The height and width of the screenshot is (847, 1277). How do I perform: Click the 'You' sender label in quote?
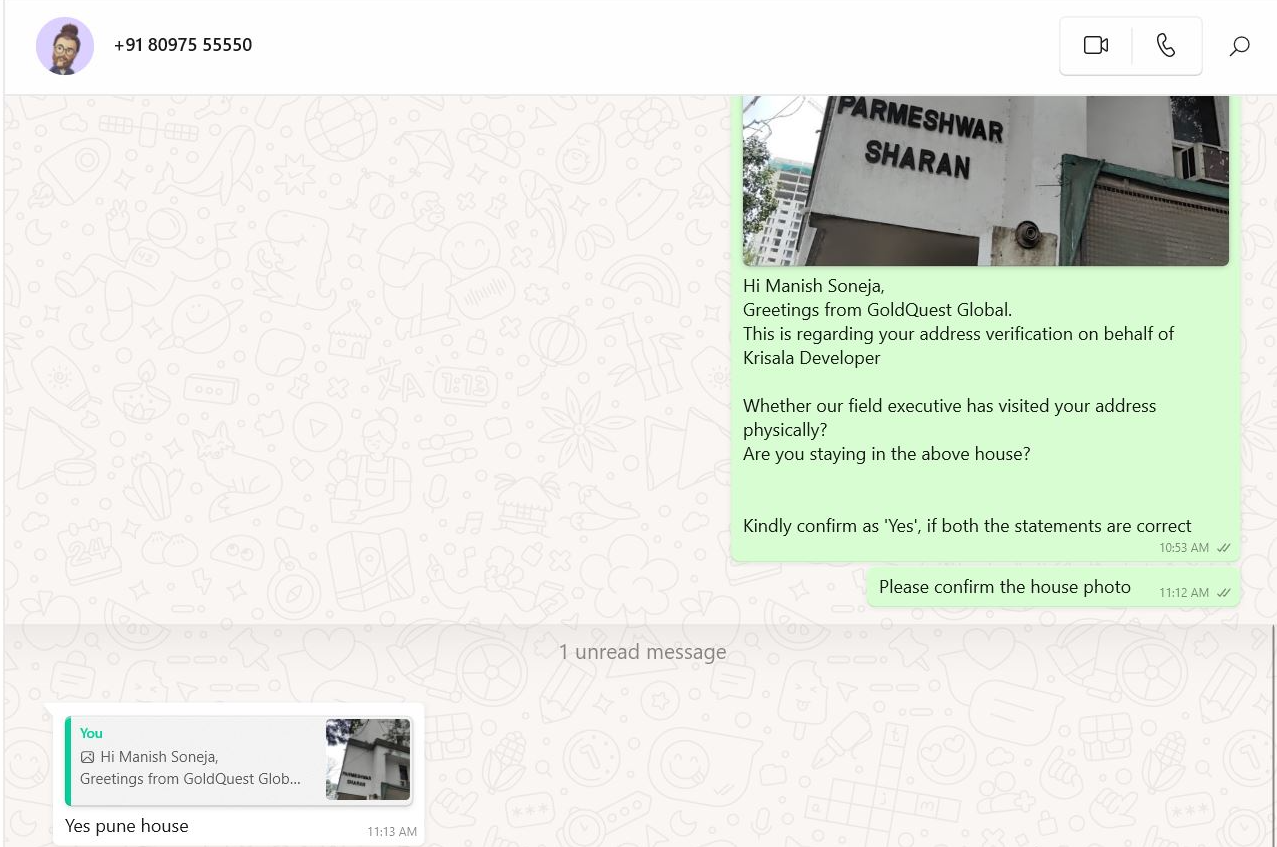point(91,733)
